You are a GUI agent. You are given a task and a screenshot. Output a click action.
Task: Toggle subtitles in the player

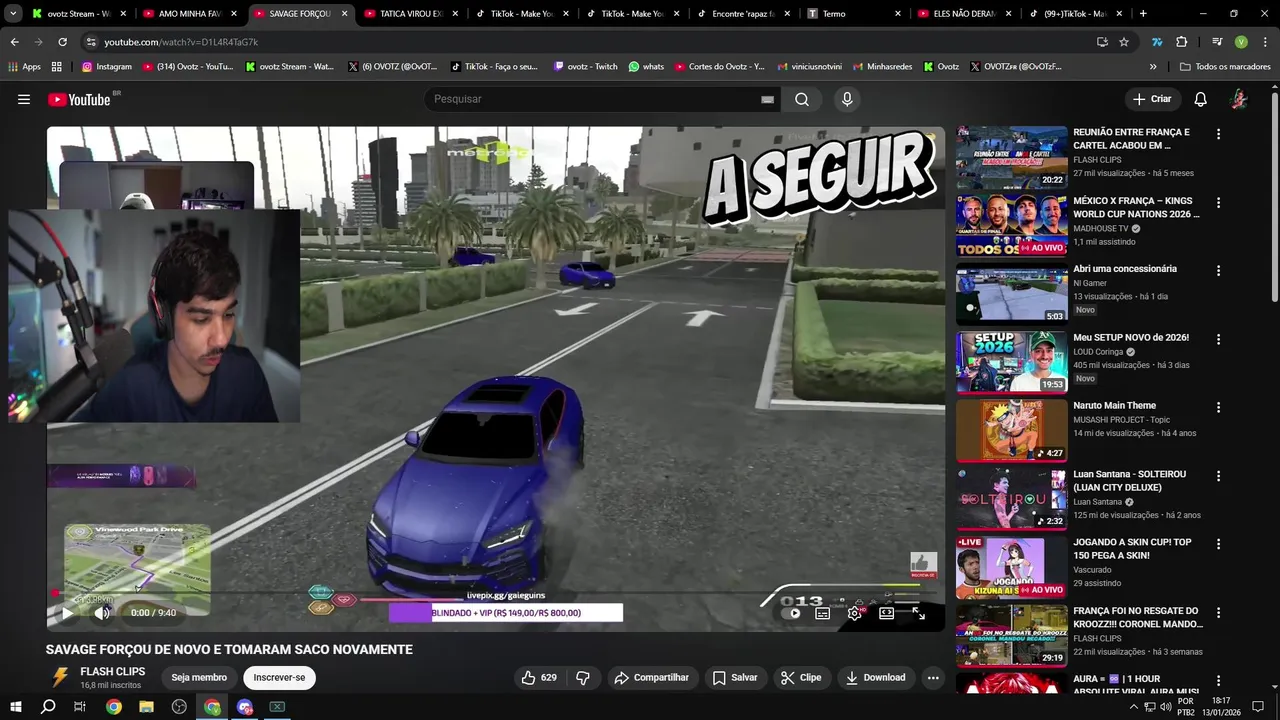click(x=822, y=613)
